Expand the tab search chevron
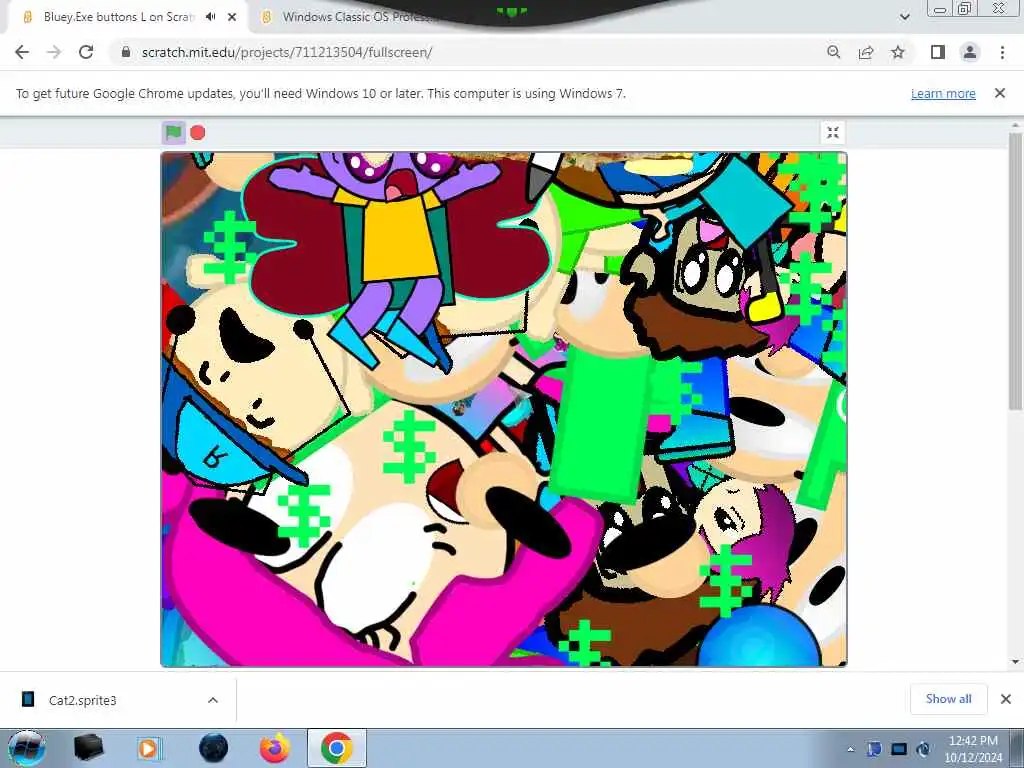Viewport: 1024px width, 768px height. tap(904, 17)
